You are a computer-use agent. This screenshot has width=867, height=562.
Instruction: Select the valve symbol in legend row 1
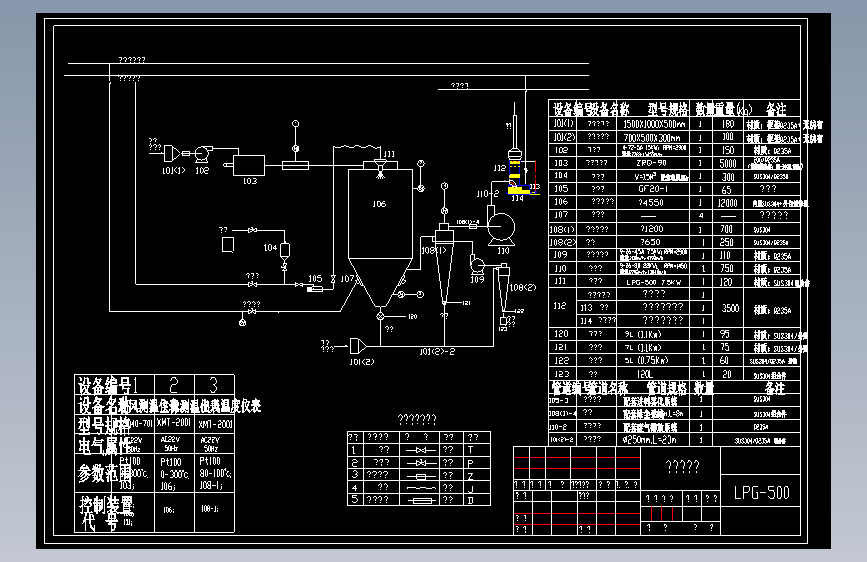point(421,450)
